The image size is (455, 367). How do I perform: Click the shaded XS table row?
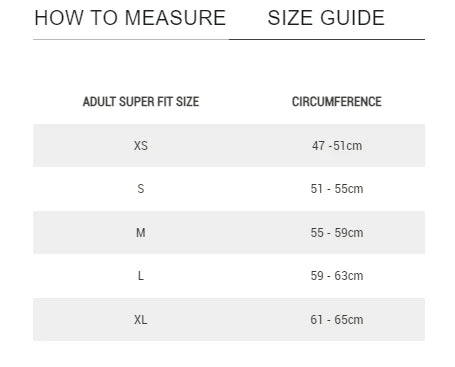tap(229, 145)
